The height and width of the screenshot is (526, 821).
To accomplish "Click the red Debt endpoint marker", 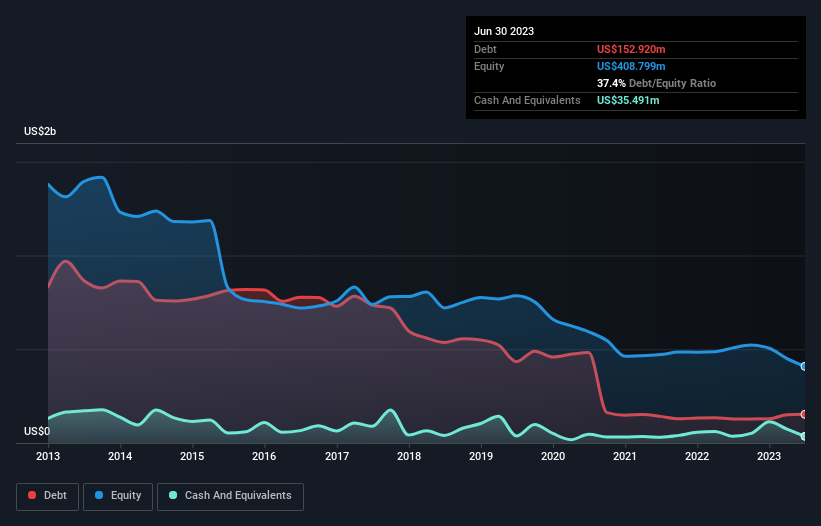I will click(x=804, y=415).
